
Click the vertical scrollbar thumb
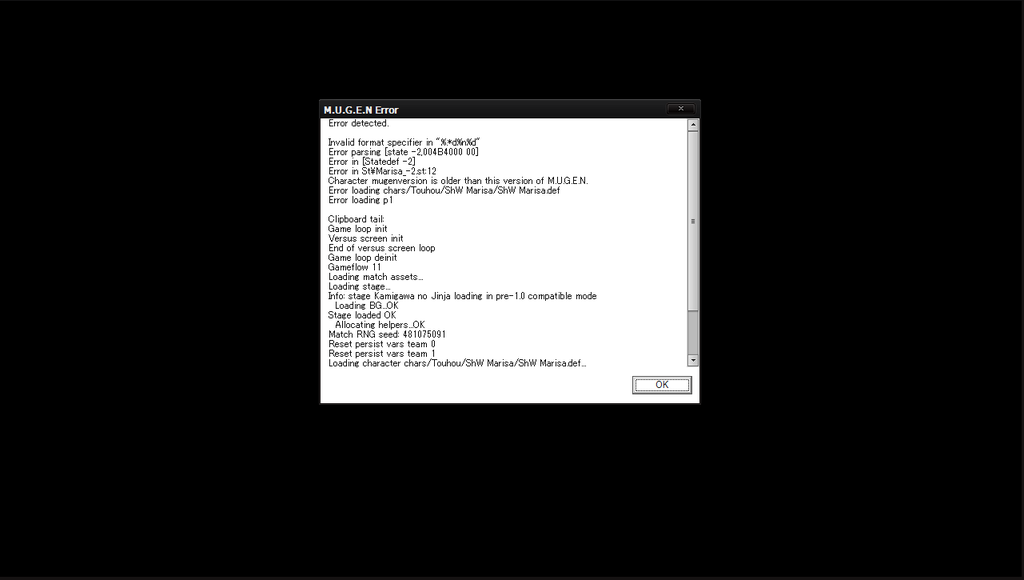(693, 221)
